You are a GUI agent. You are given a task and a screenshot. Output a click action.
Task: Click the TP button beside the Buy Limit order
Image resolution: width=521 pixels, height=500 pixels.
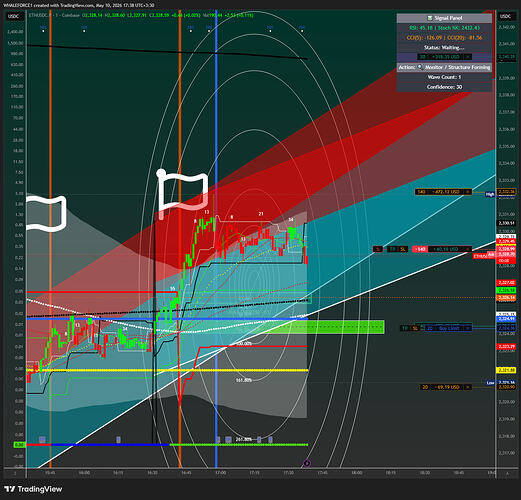(405, 328)
